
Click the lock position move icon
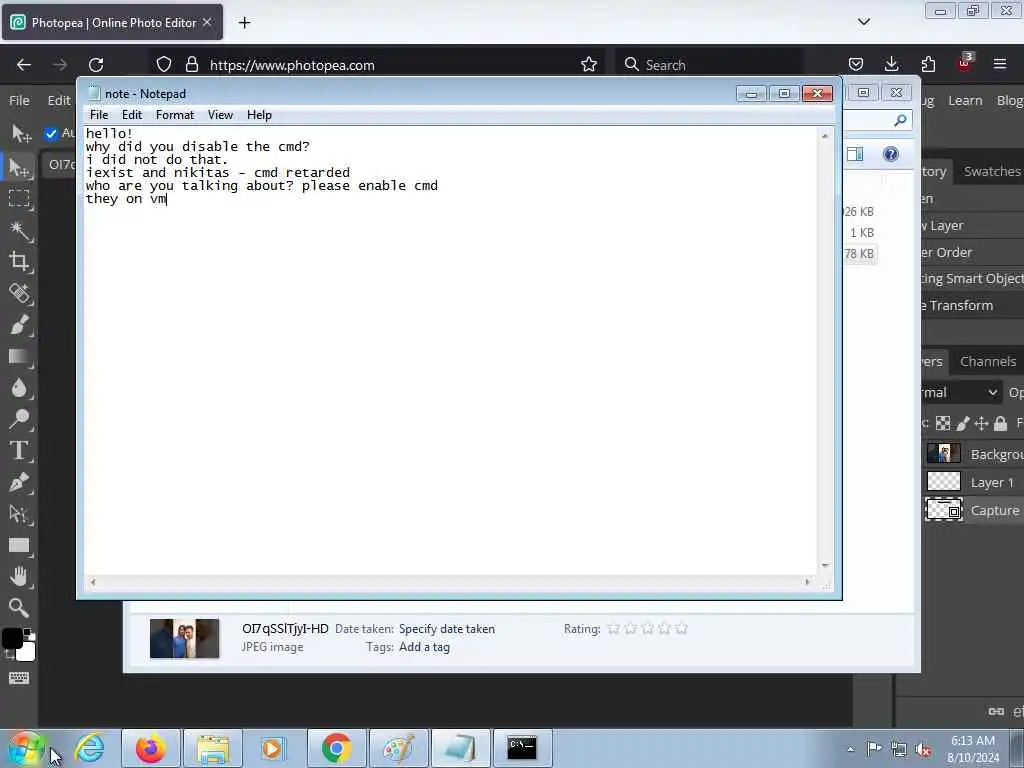[x=981, y=424]
